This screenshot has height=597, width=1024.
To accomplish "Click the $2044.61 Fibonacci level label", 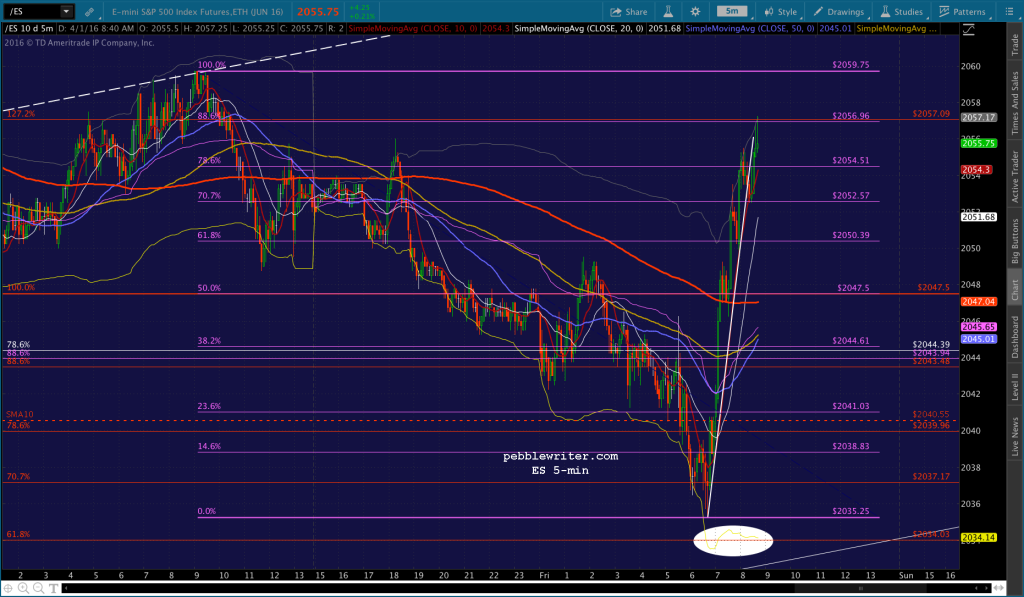I will 850,340.
